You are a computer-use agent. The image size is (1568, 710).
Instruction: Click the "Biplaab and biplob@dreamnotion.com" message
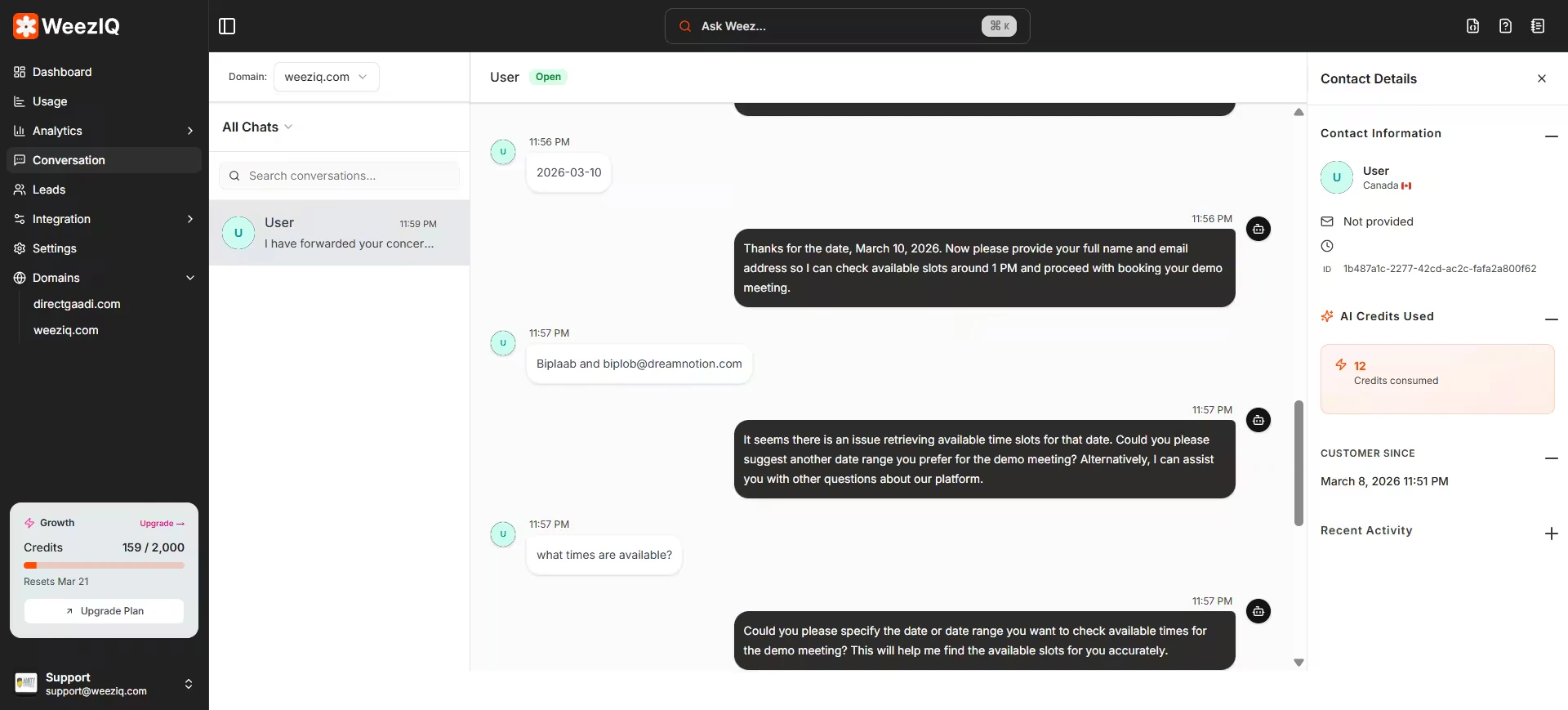(x=639, y=364)
